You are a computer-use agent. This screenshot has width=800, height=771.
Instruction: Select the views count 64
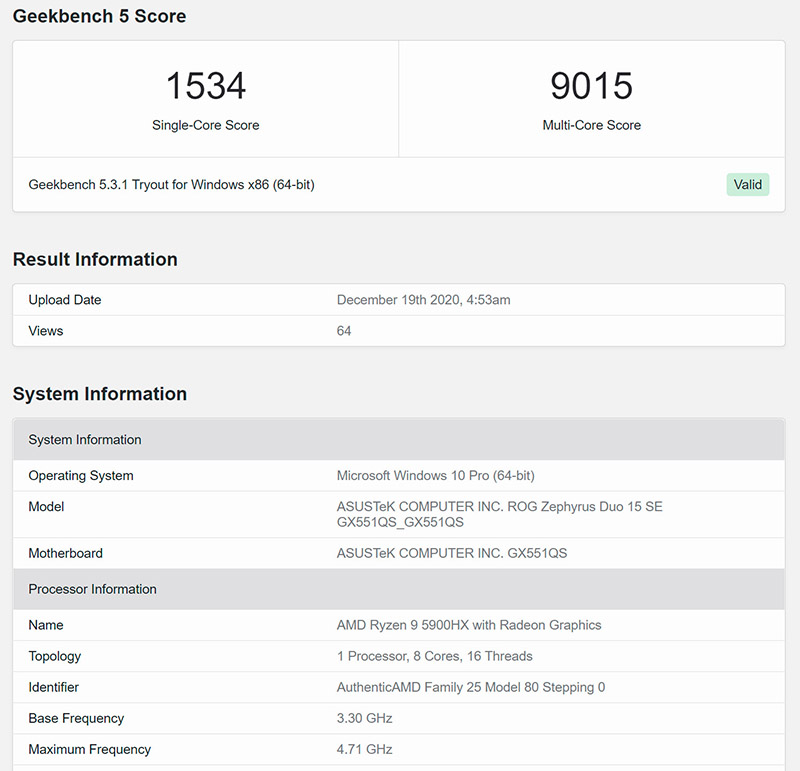(x=344, y=331)
